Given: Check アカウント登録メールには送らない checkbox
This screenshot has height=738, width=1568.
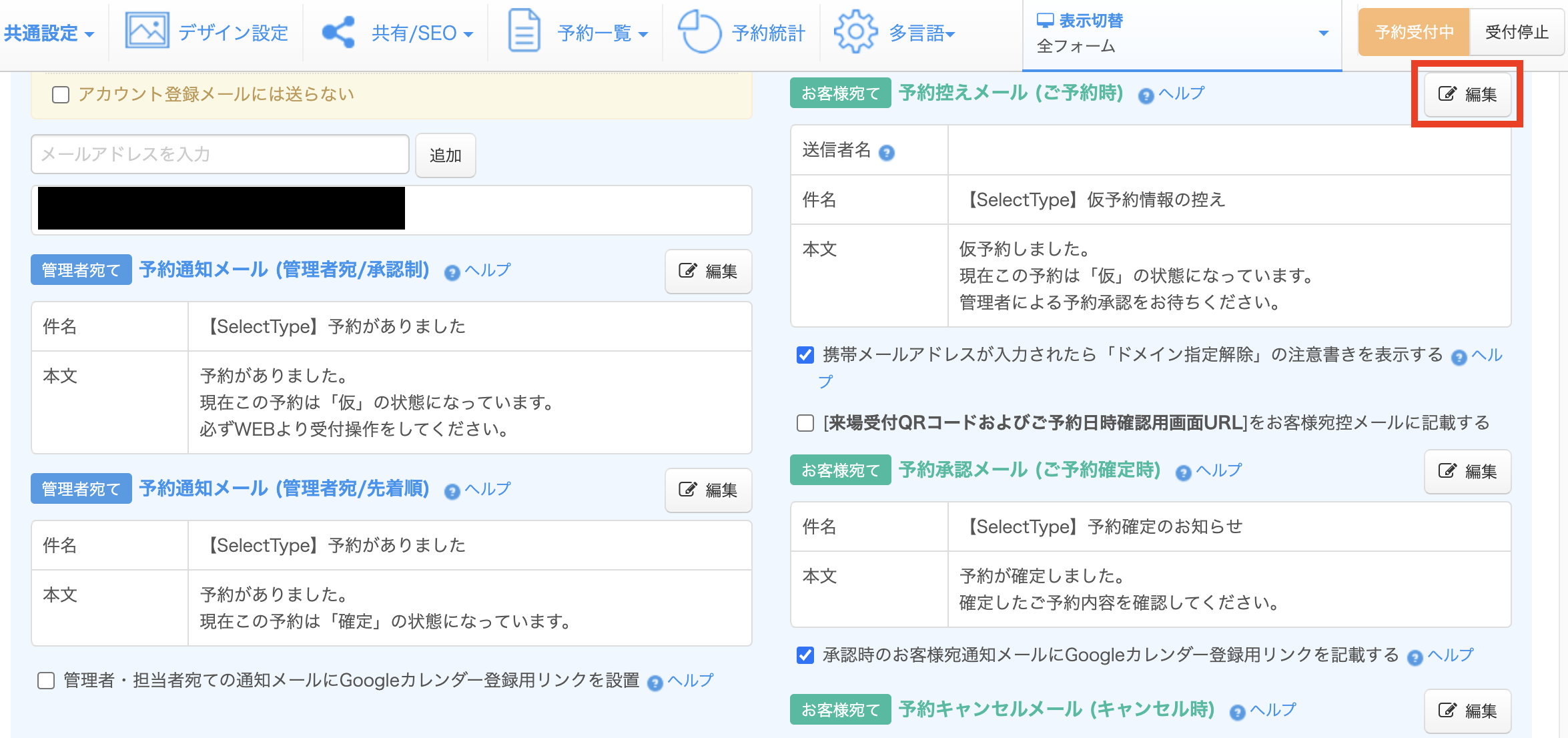Looking at the screenshot, I should coord(61,95).
